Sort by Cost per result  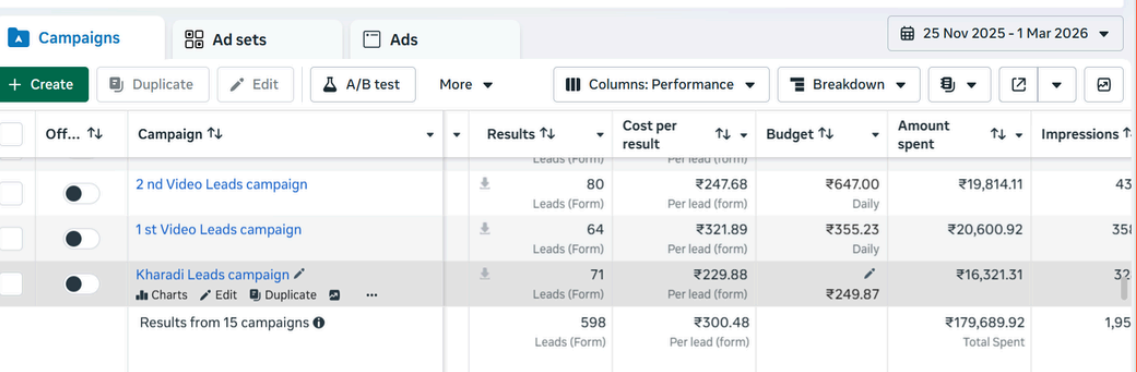(723, 134)
